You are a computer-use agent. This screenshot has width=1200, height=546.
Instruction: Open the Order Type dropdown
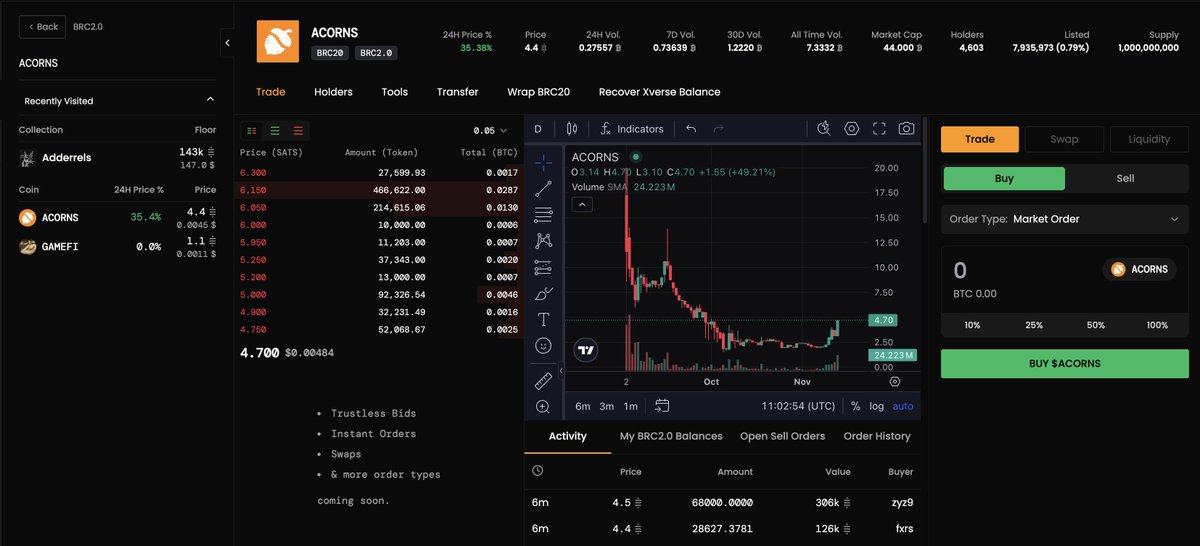1065,219
